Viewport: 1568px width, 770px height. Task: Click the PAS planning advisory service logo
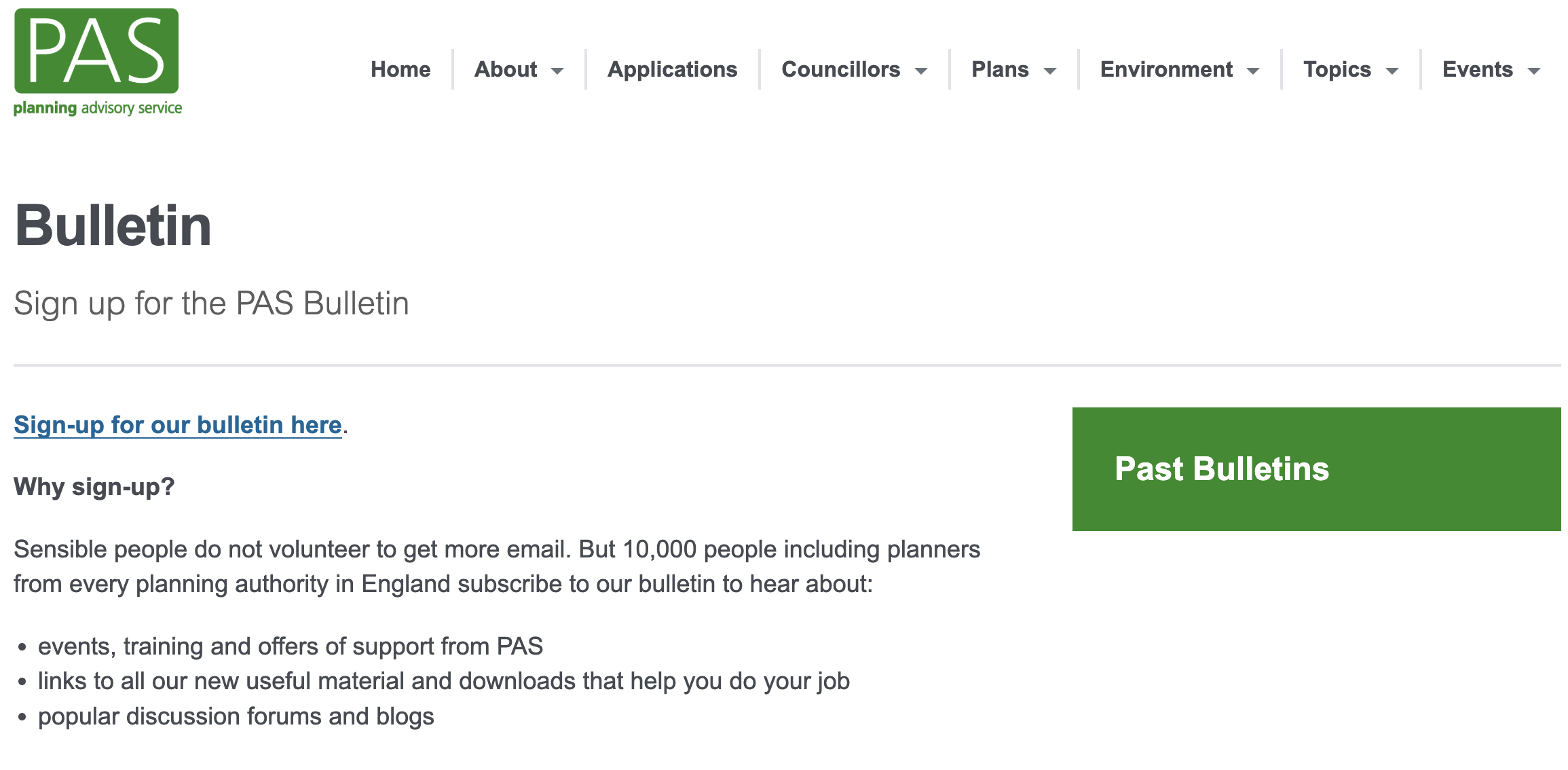coord(97,61)
